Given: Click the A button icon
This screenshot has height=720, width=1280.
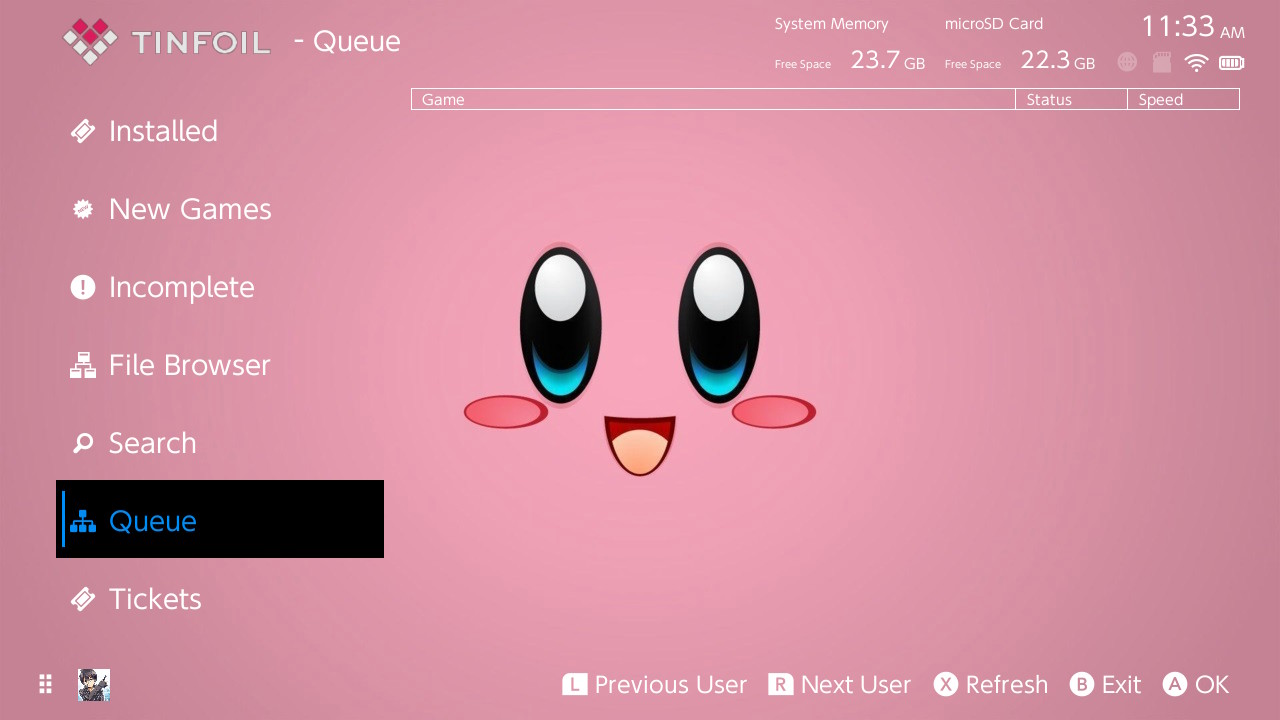Looking at the screenshot, I should tap(1175, 684).
